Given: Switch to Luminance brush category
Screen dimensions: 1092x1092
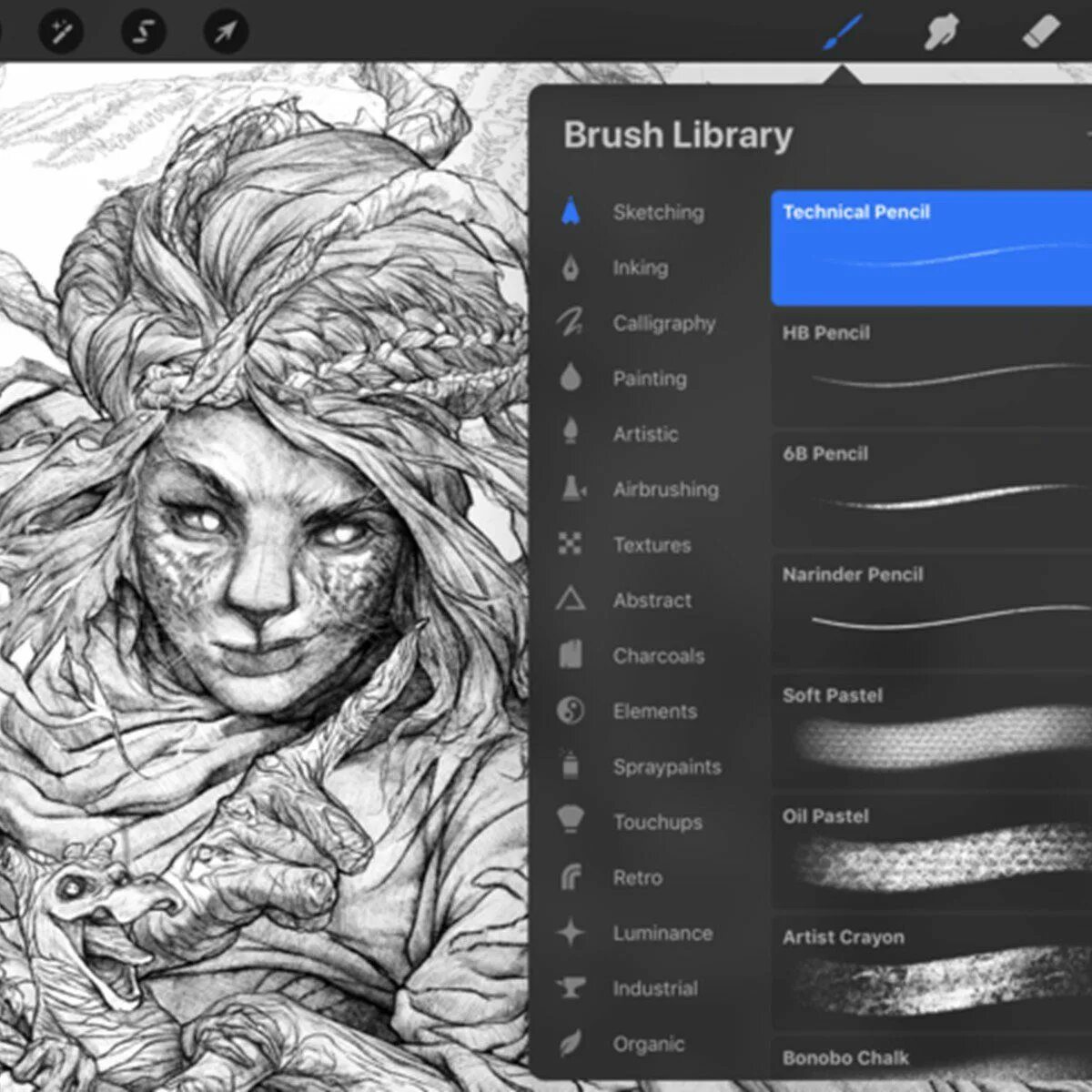Looking at the screenshot, I should pyautogui.click(x=662, y=934).
